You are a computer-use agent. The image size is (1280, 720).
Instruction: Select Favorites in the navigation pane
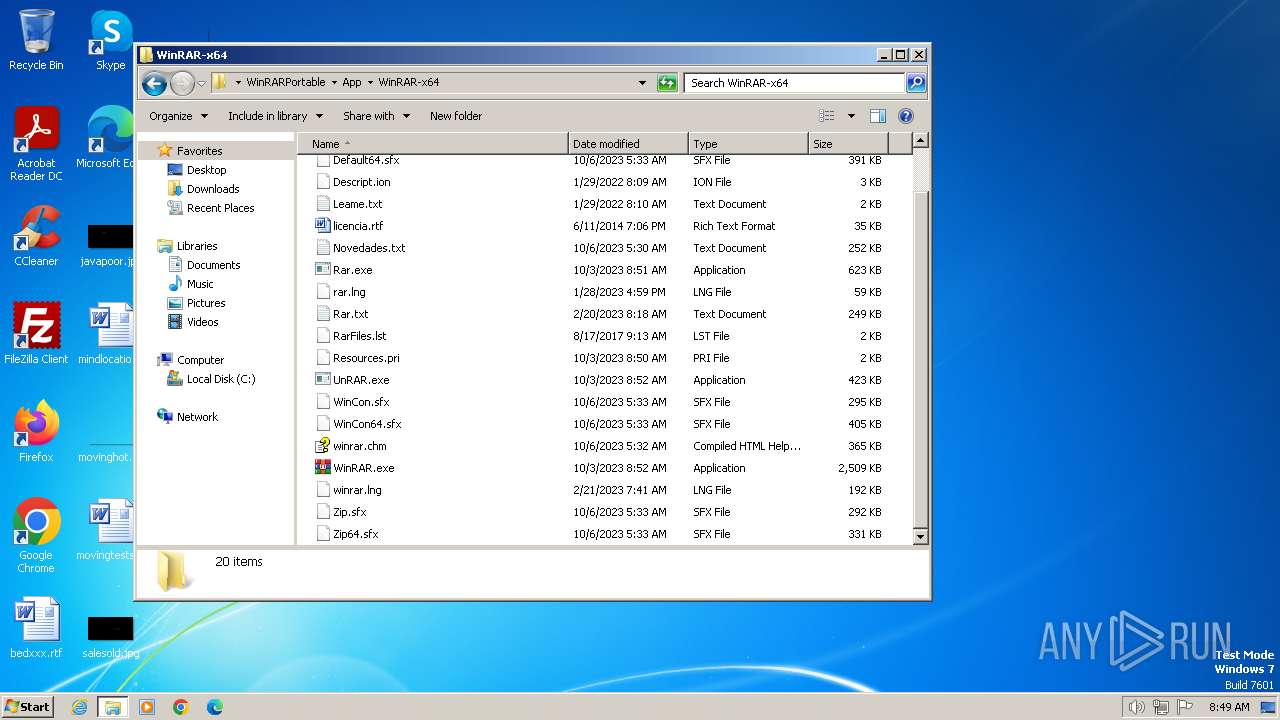200,151
